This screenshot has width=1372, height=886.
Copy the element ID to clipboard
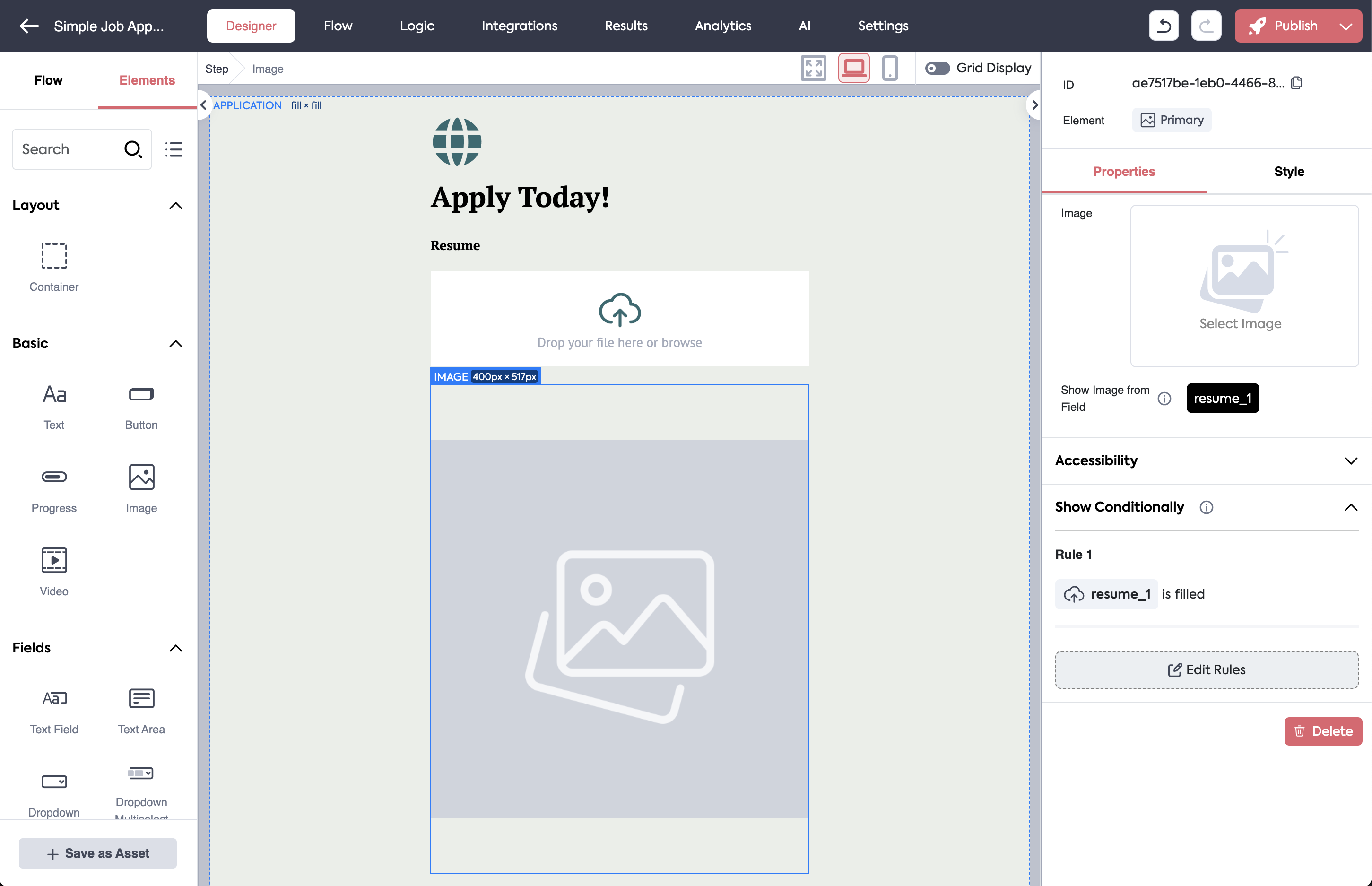pos(1297,83)
